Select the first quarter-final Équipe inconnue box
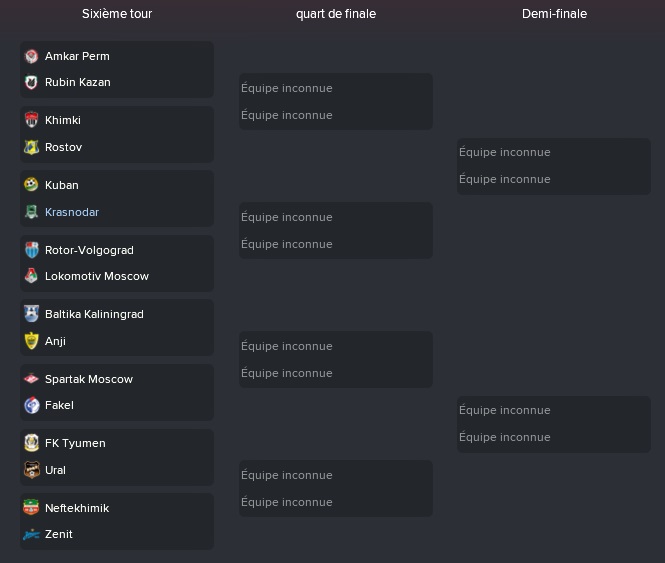The width and height of the screenshot is (665, 563). point(336,101)
